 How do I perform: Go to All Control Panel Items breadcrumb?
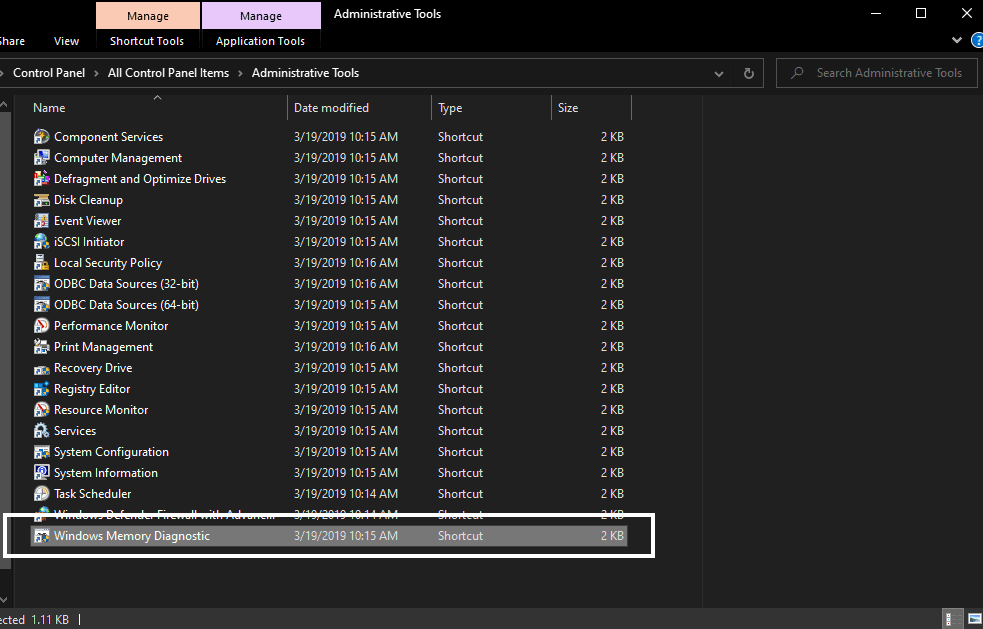pyautogui.click(x=168, y=73)
